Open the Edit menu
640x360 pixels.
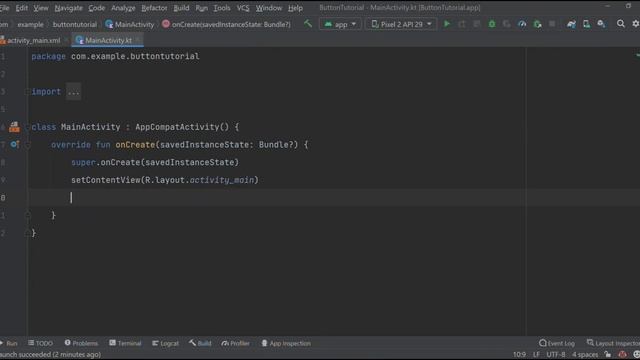coord(22,8)
